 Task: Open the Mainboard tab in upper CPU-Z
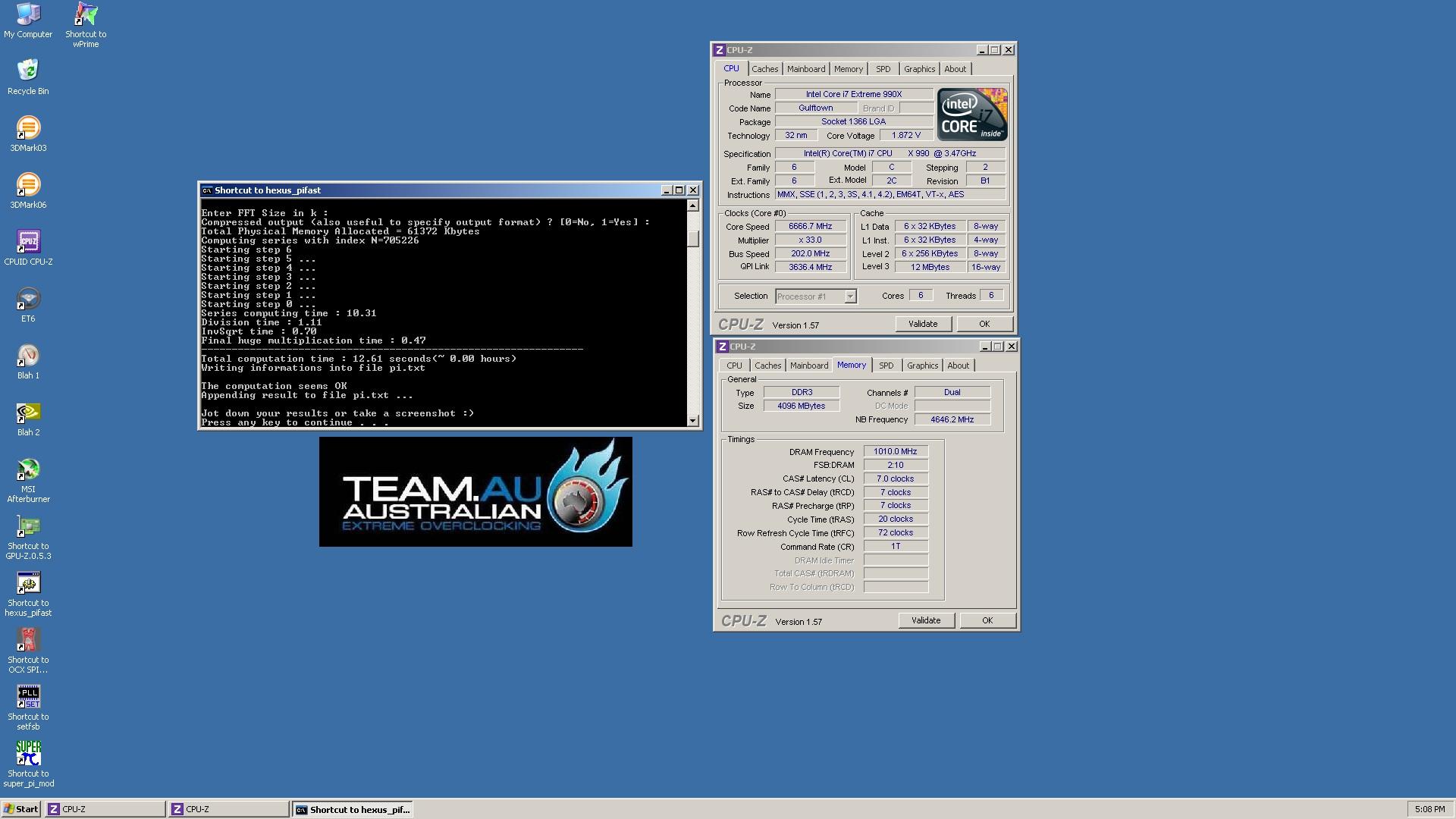click(x=805, y=69)
